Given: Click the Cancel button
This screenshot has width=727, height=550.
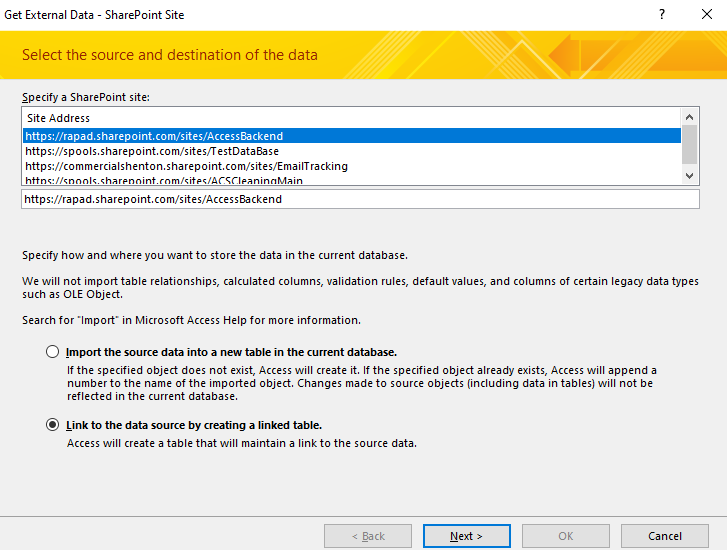Looking at the screenshot, I should coord(664,536).
